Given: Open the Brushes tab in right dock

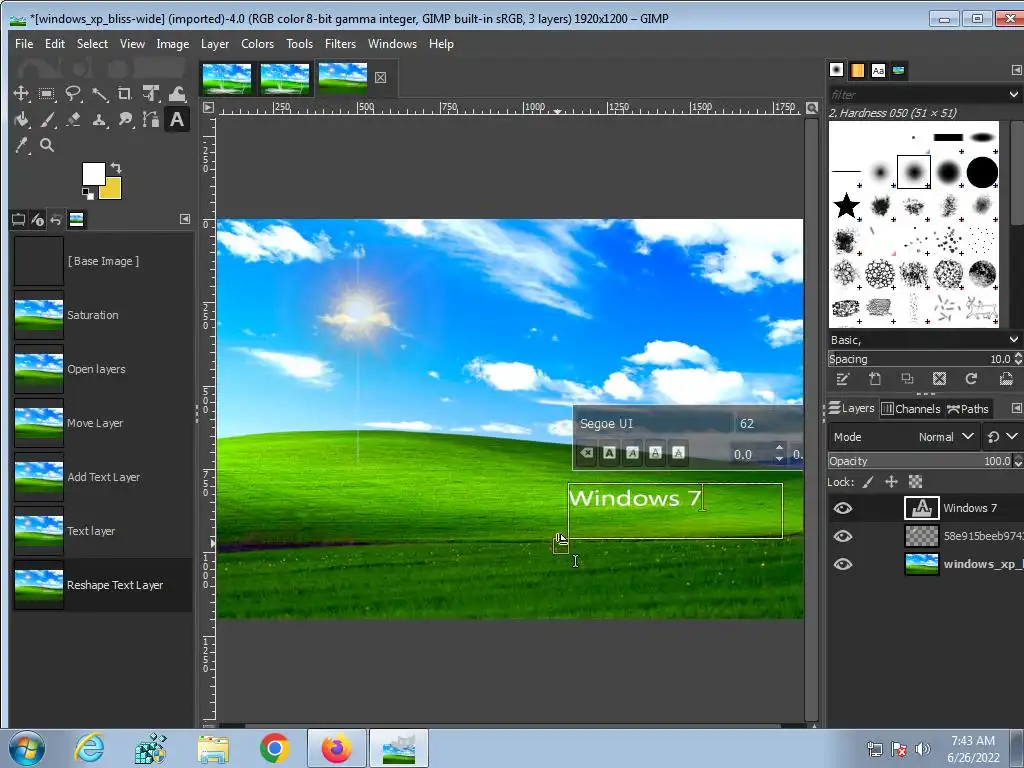Looking at the screenshot, I should click(x=837, y=70).
